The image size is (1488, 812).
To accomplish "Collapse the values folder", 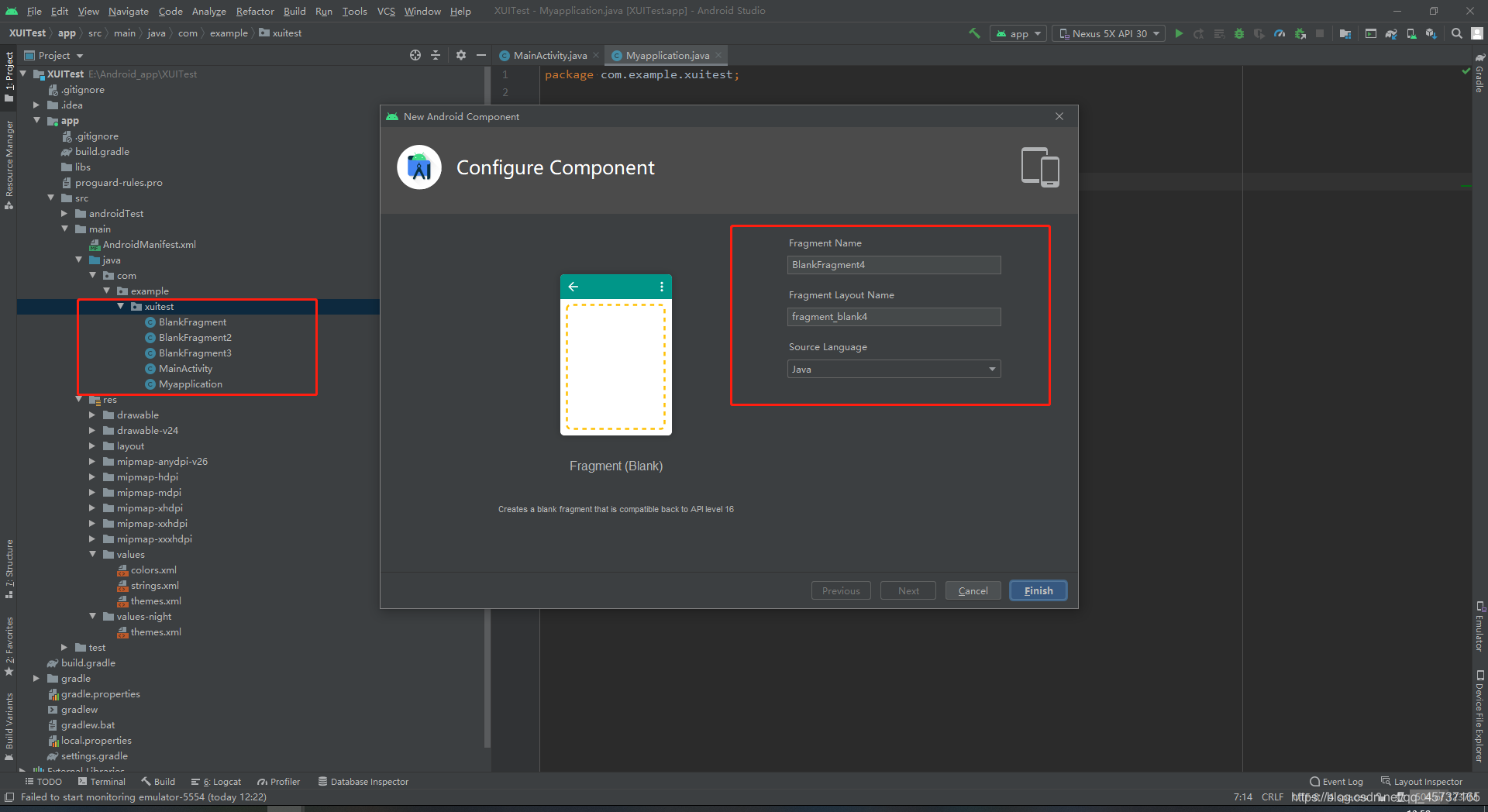I will tap(92, 555).
